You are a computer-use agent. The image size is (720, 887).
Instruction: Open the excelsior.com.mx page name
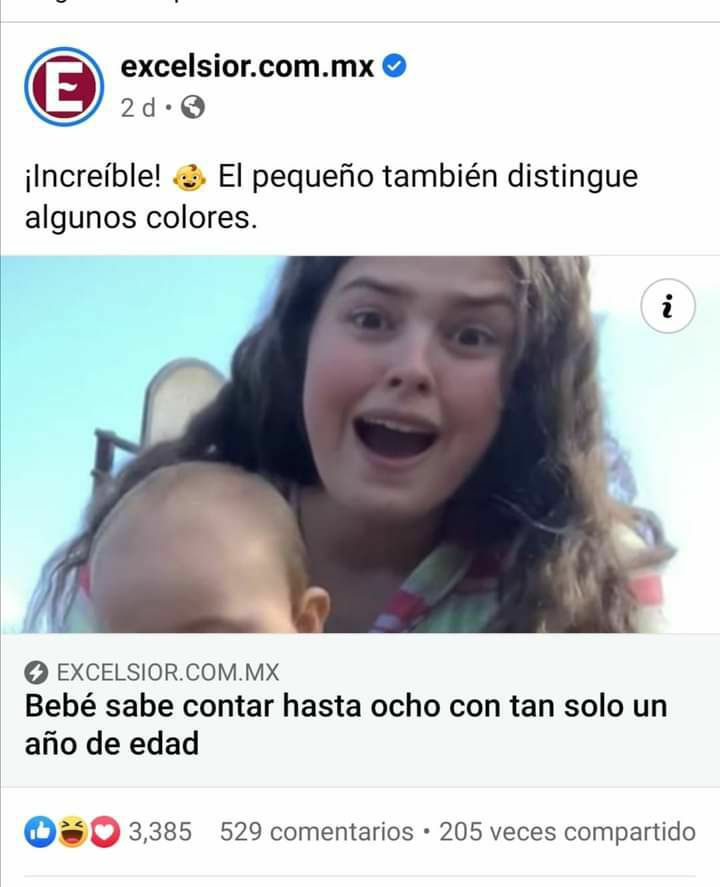coord(247,67)
